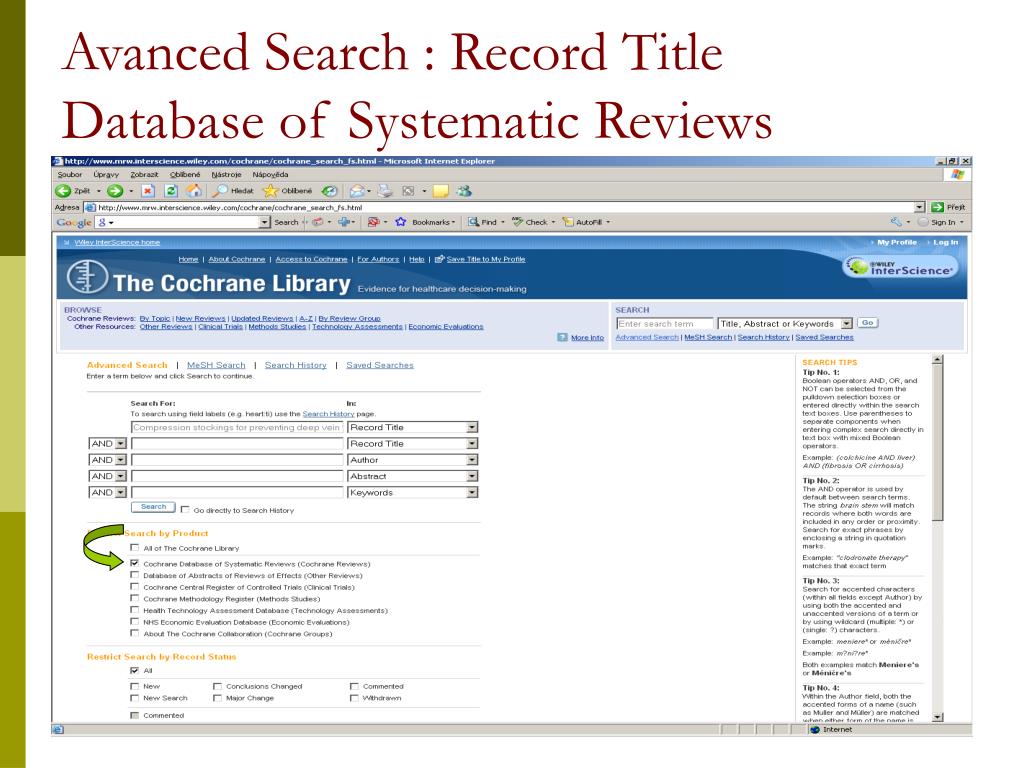Open the Keywords field dropdown
This screenshot has width=1024, height=768.
[472, 492]
